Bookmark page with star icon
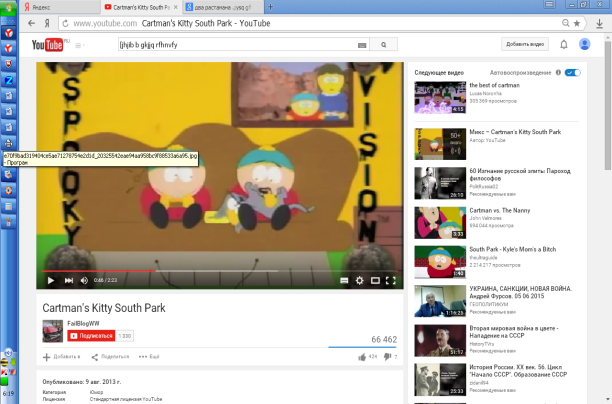612x404 pixels. pyautogui.click(x=576, y=23)
